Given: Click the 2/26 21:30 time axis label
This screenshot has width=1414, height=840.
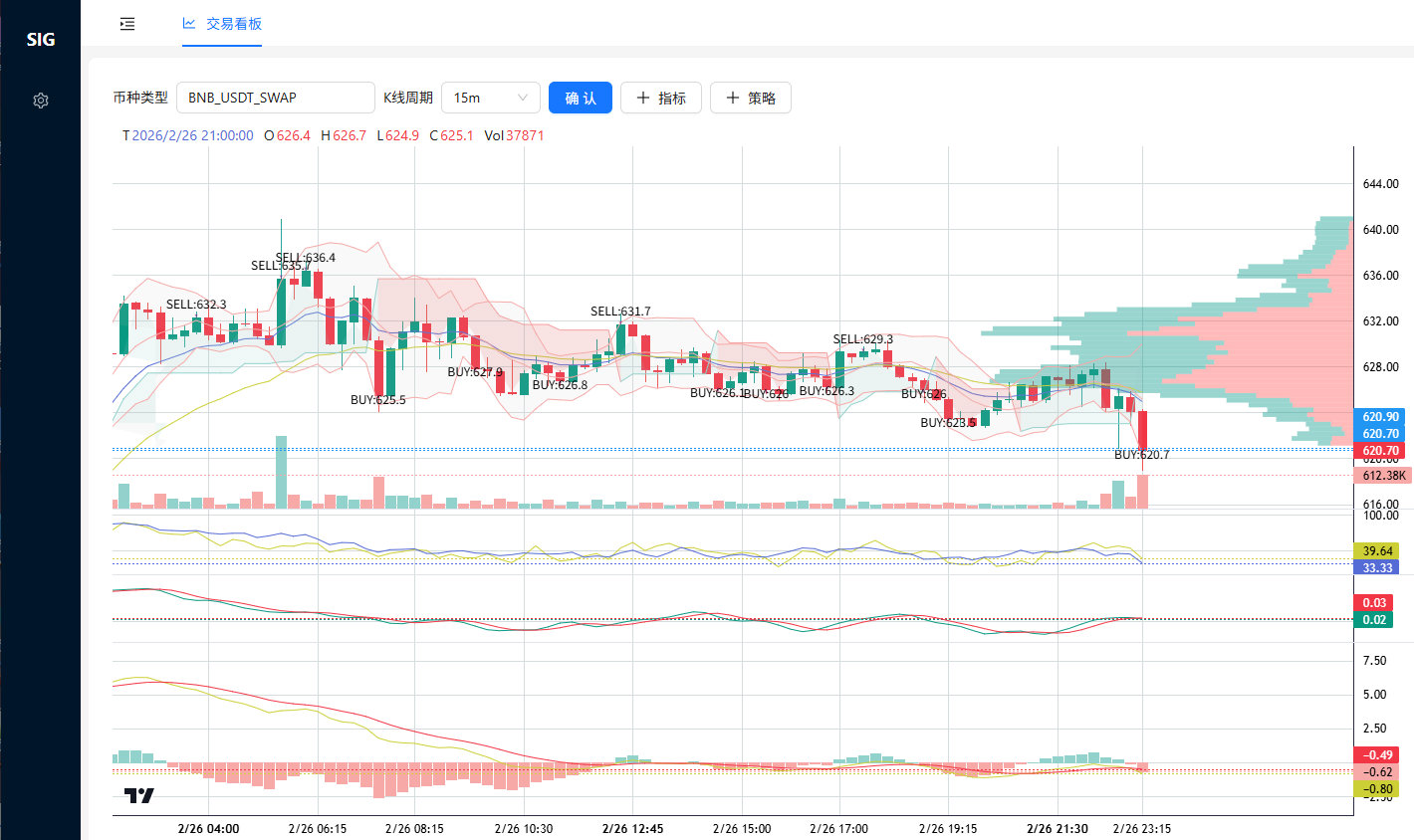Looking at the screenshot, I should pyautogui.click(x=1058, y=829).
